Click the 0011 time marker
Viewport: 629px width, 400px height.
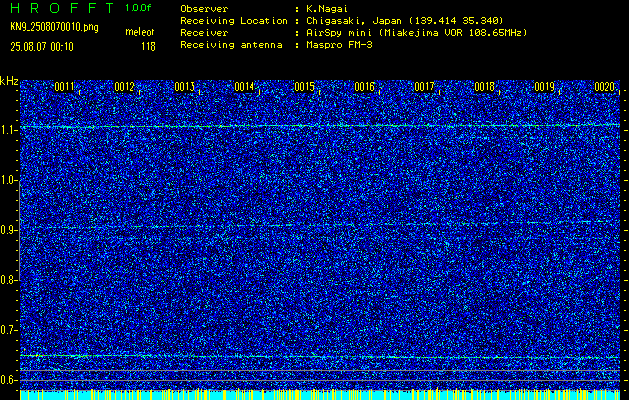(64, 87)
